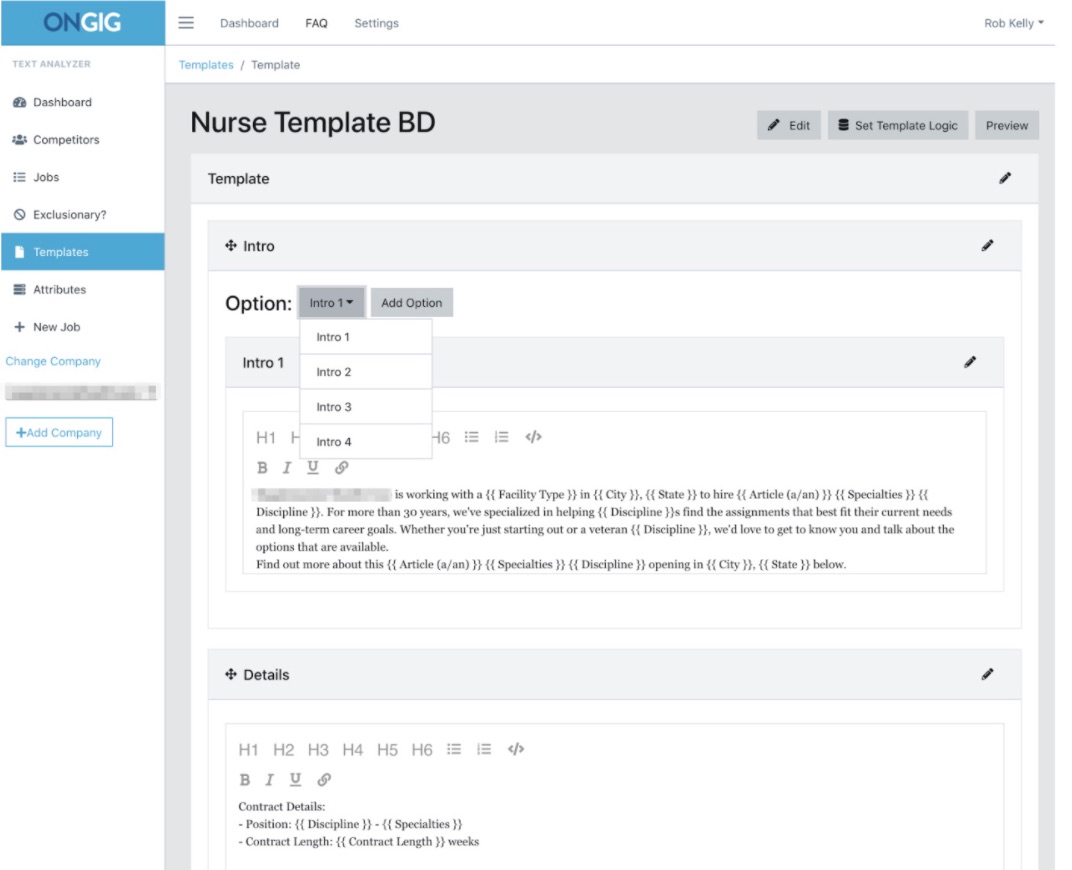Image resolution: width=1072 pixels, height=870 pixels.
Task: Click pencil icon in Template header
Action: pos(1004,178)
